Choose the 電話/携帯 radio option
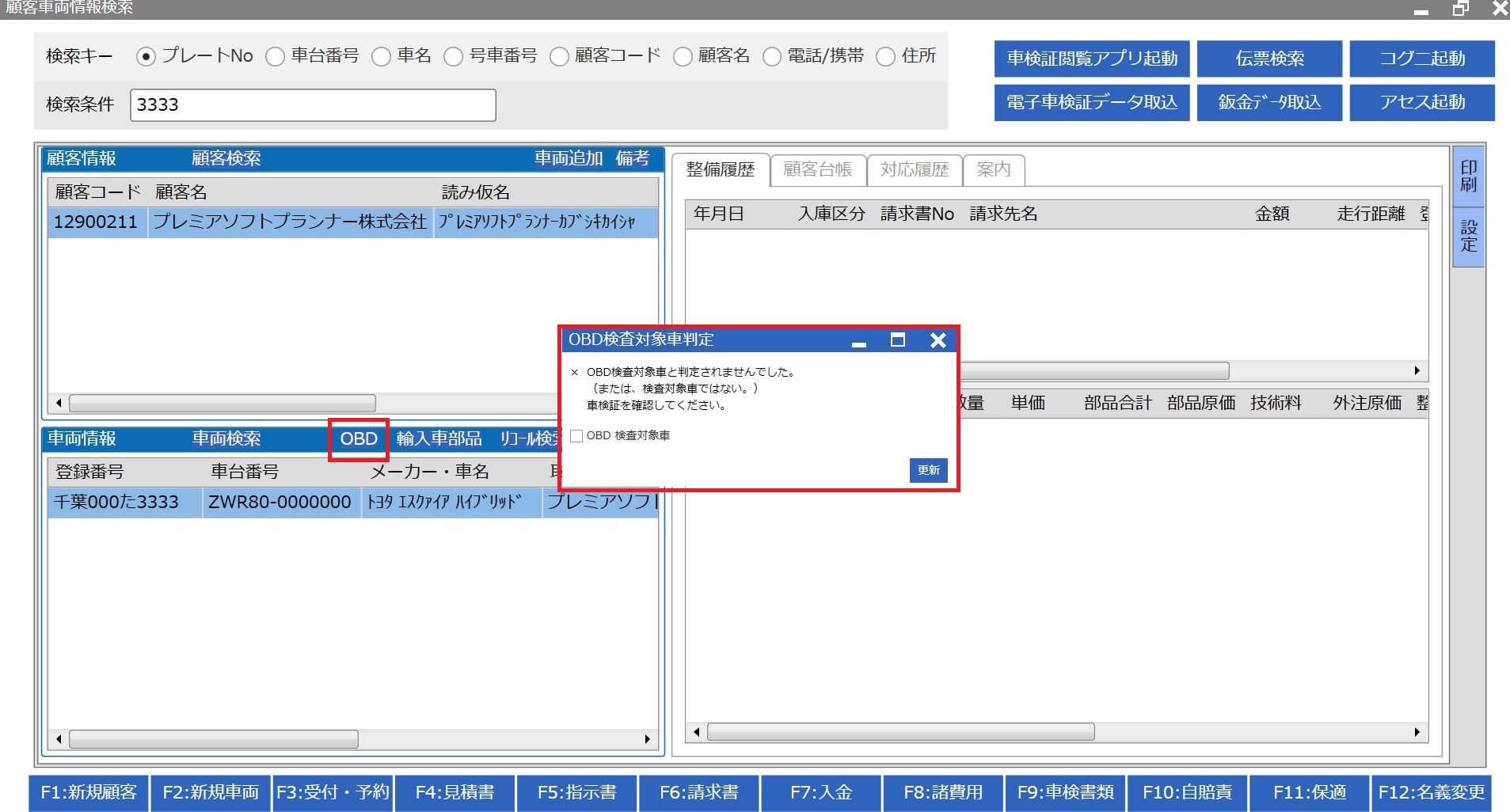1510x812 pixels. click(x=772, y=57)
